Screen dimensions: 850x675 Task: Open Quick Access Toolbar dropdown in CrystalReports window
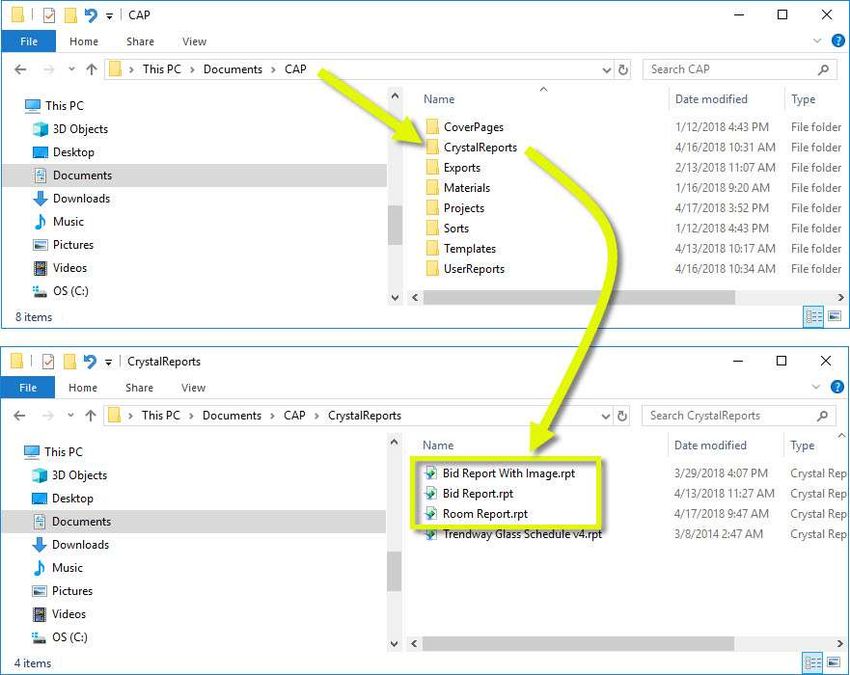tap(108, 362)
